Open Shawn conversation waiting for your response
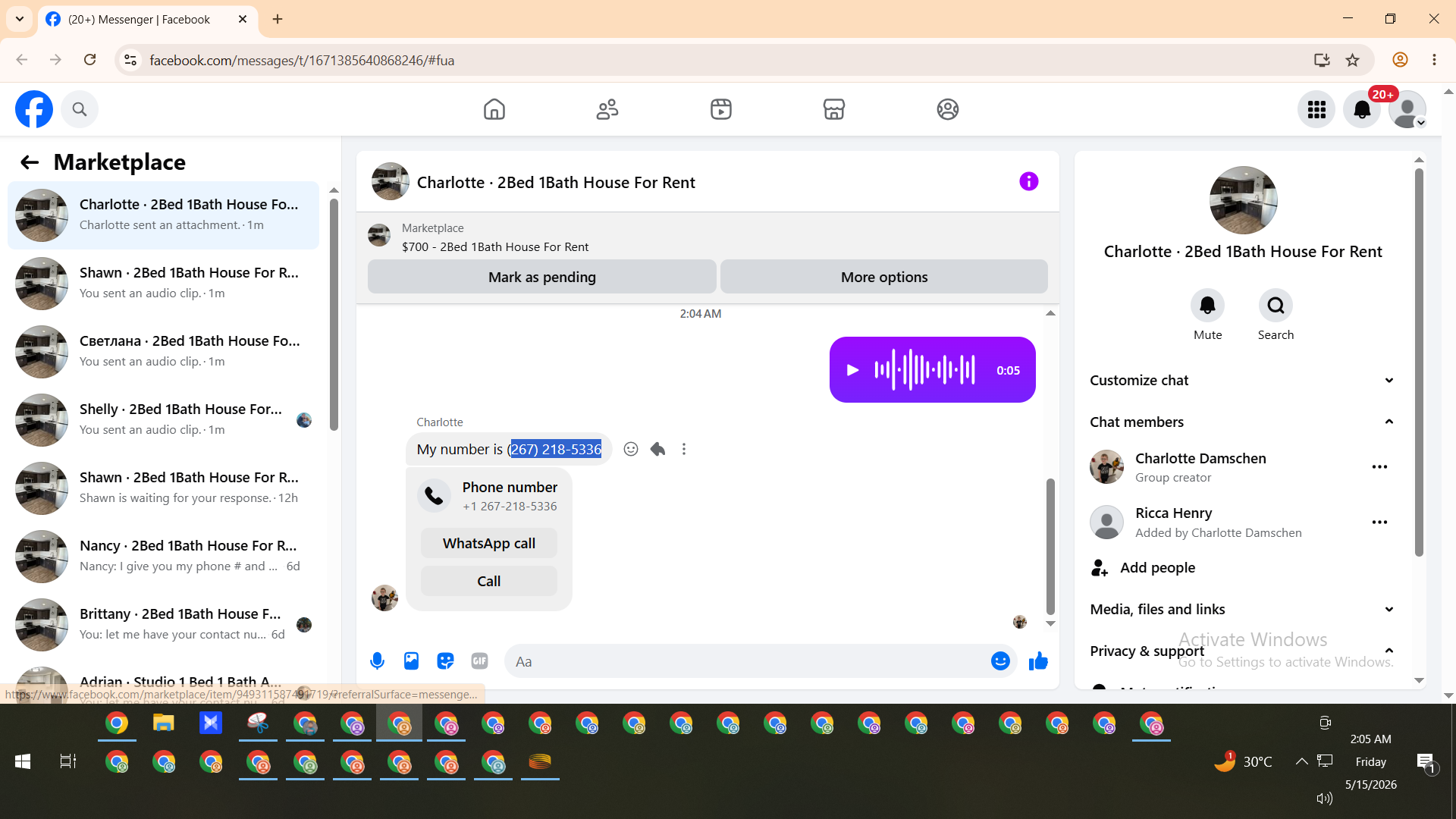 [163, 488]
